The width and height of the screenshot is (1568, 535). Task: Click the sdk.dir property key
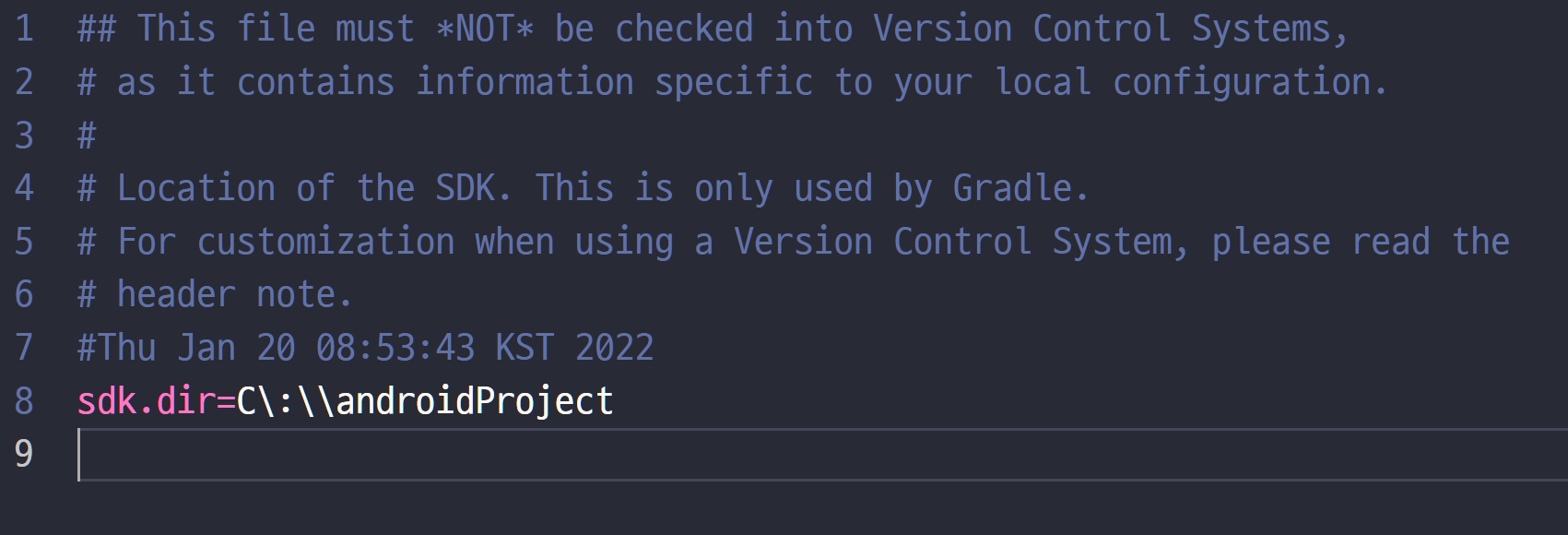pos(146,402)
